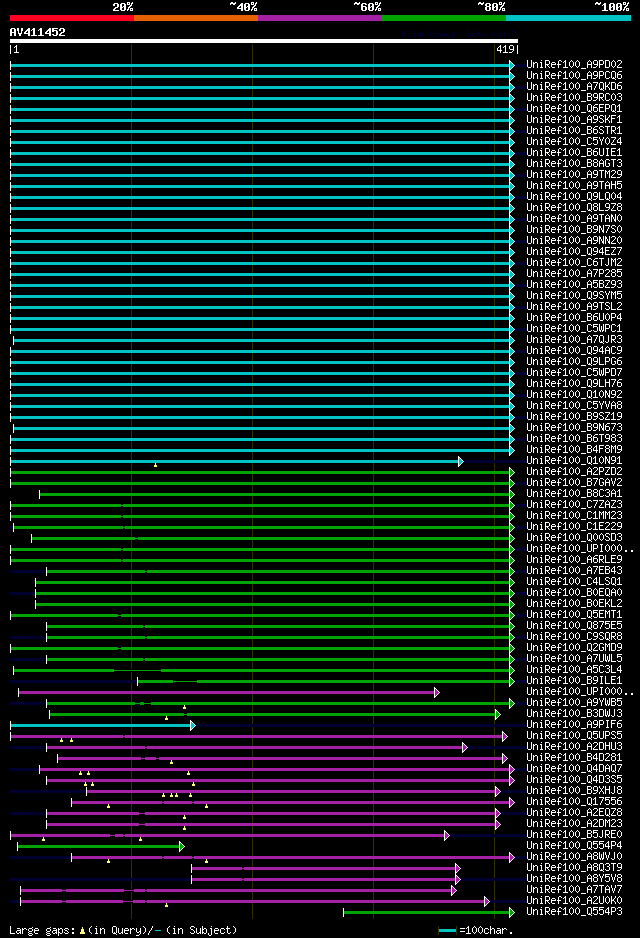Click the green alignment bar for UniRef100_A2PZD2
The height and width of the screenshot is (938, 640).
point(261,473)
